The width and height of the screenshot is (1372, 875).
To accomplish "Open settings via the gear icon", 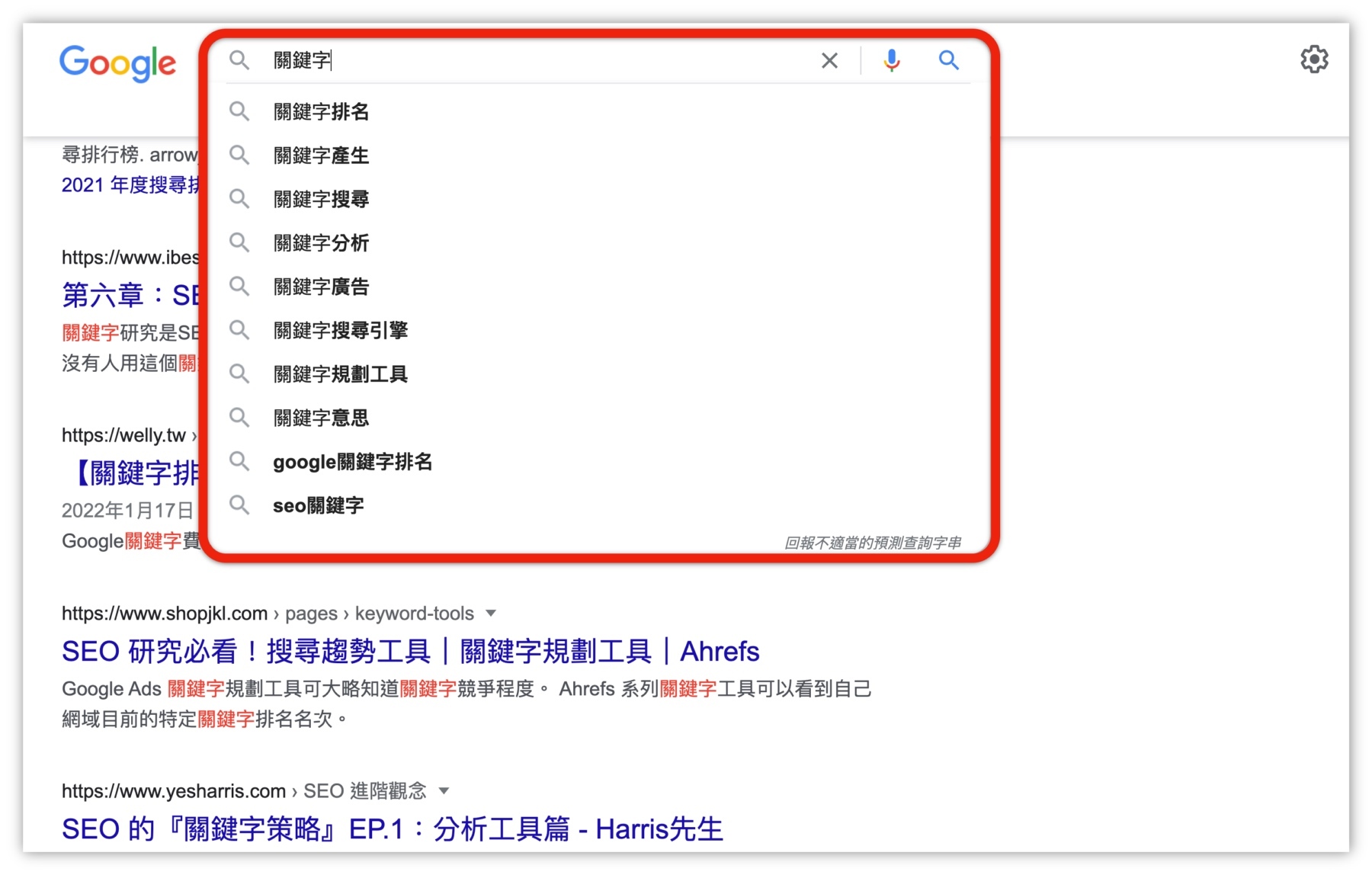I will tap(1314, 59).
